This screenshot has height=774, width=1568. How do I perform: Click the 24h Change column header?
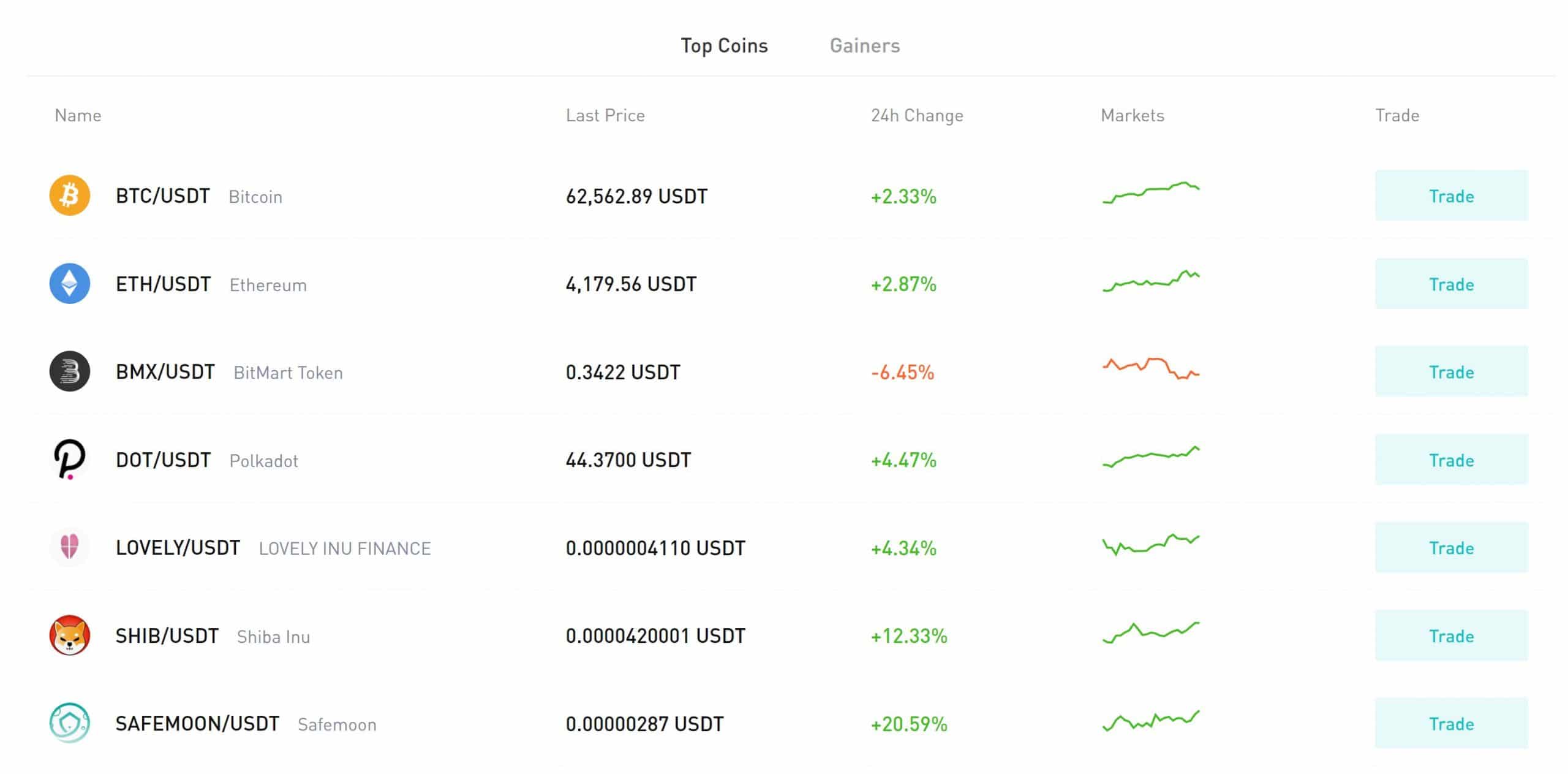[917, 116]
